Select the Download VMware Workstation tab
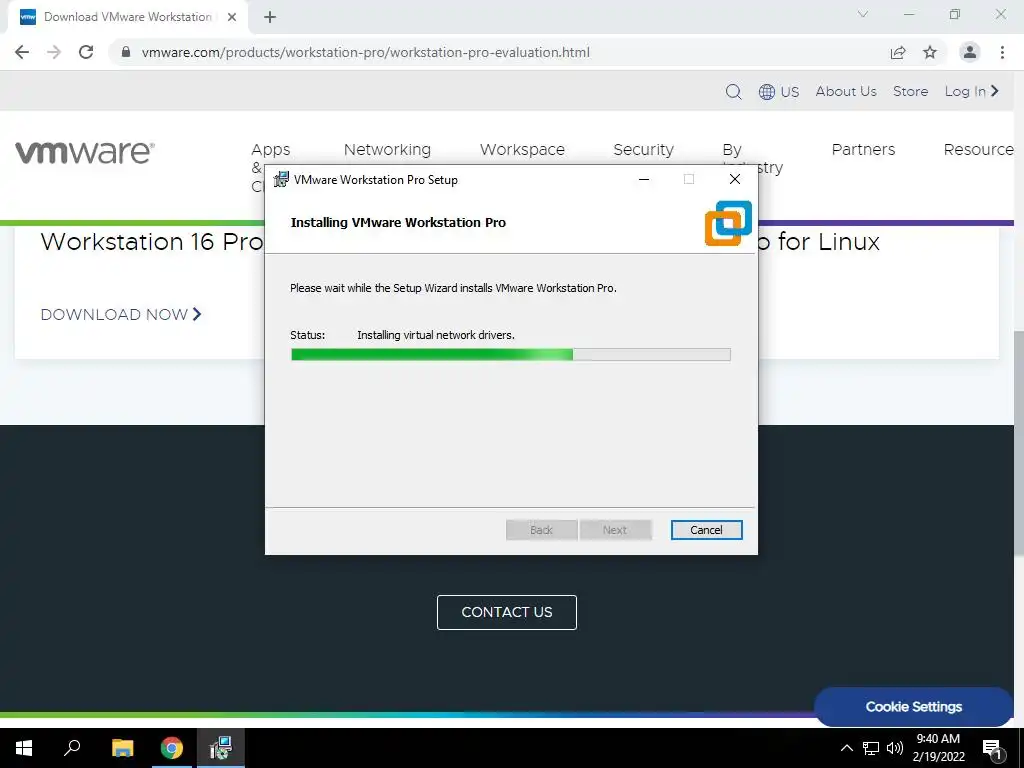The height and width of the screenshot is (768, 1024). pos(128,17)
